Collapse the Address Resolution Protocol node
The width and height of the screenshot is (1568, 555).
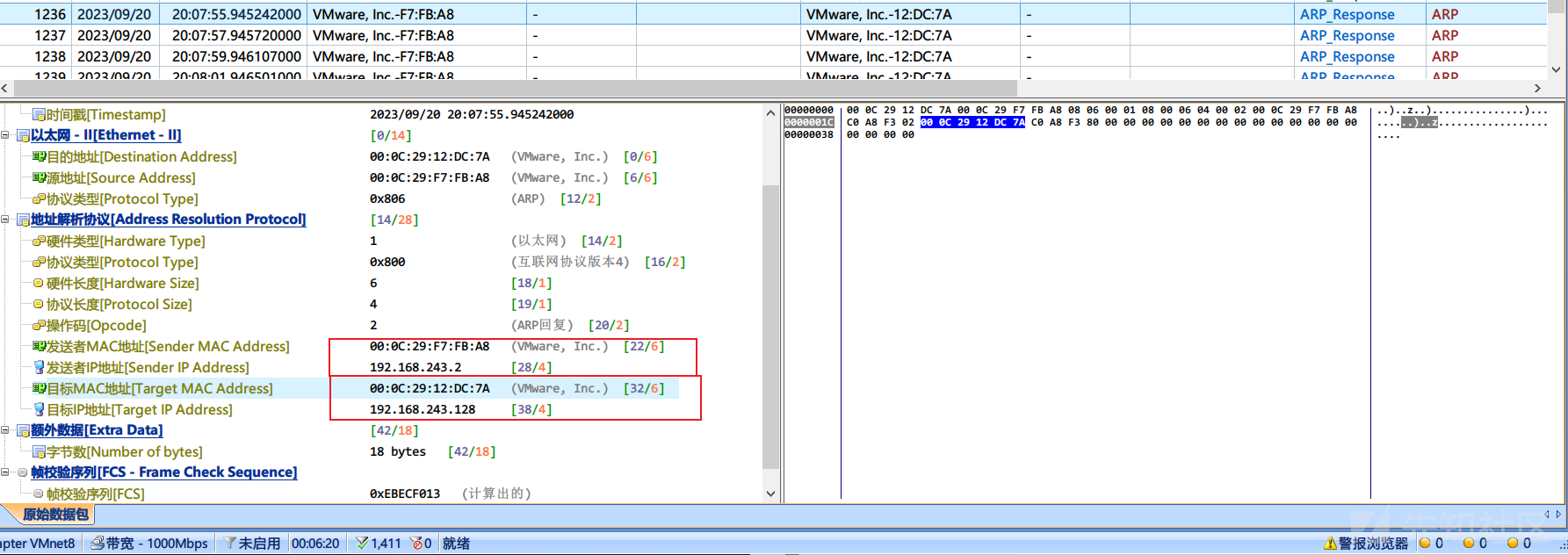(x=5, y=220)
